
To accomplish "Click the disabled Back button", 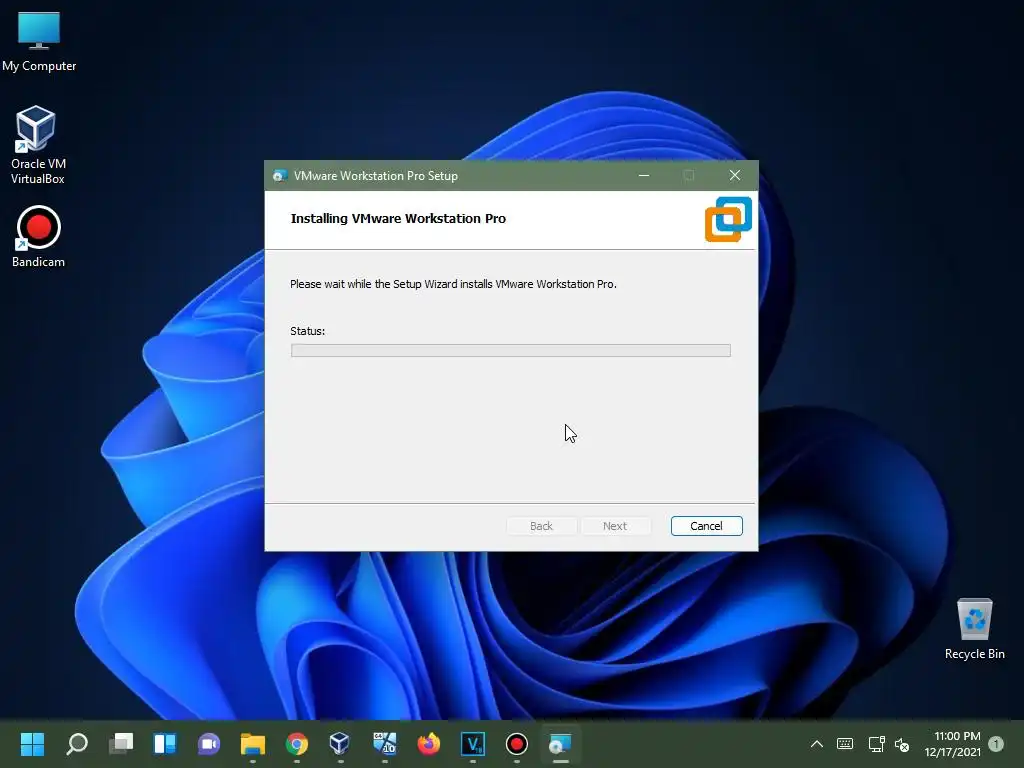I will [x=541, y=526].
